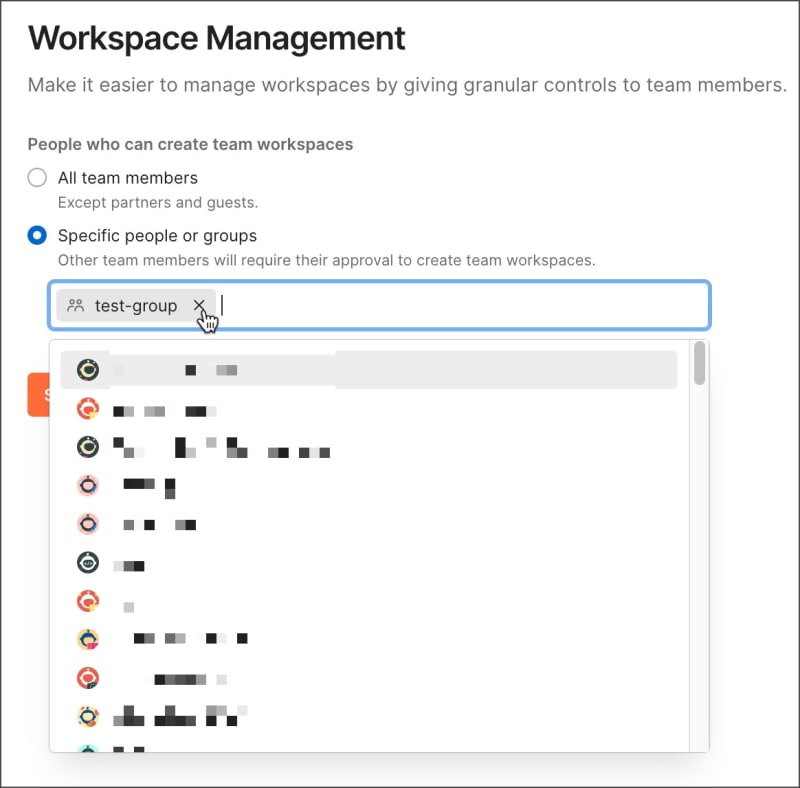This screenshot has width=800, height=788.
Task: Click the pink avatar on the fifth suggestion
Action: point(89,523)
